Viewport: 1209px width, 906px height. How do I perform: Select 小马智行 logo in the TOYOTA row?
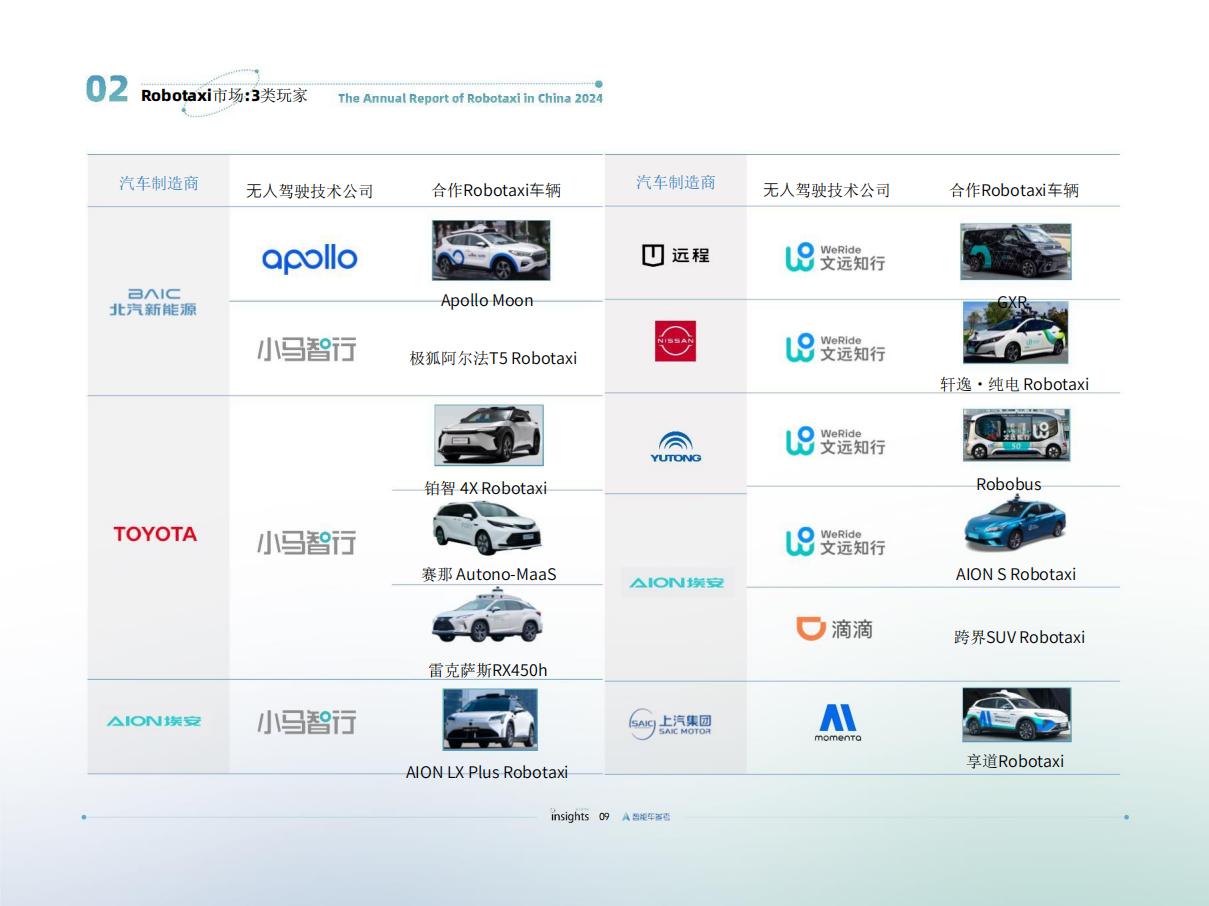(306, 542)
